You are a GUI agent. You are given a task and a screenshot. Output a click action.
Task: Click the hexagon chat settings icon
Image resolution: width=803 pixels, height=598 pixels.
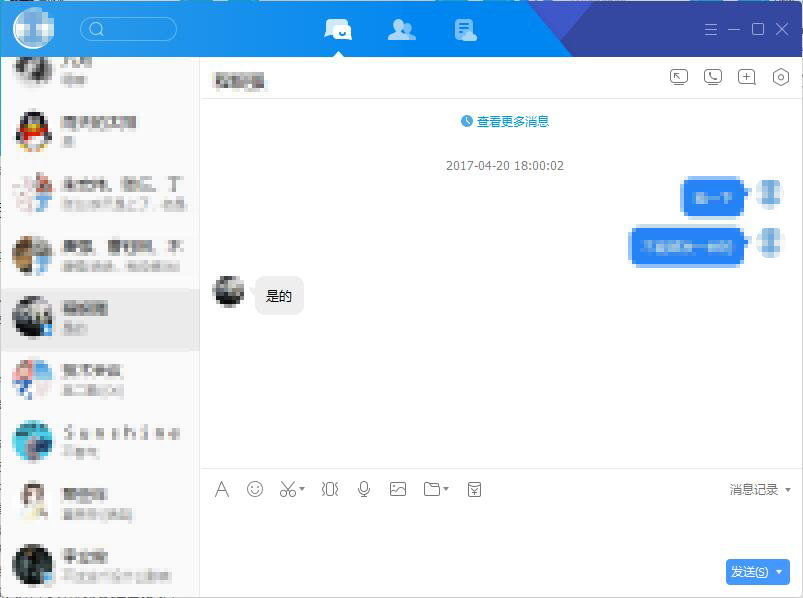point(781,77)
